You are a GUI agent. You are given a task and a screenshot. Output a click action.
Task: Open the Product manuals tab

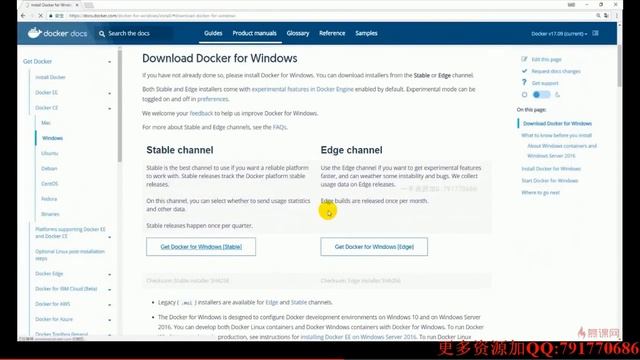254,33
